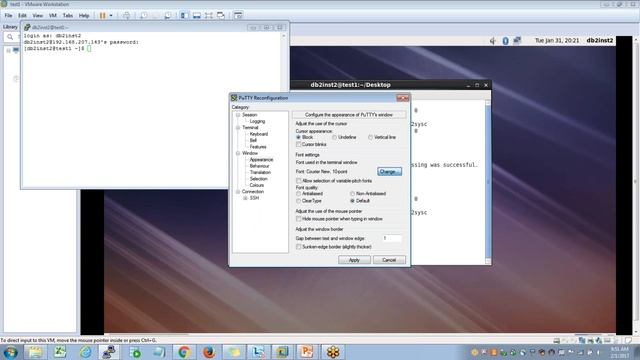Enable the Cursor blinks checkbox

pos(298,144)
